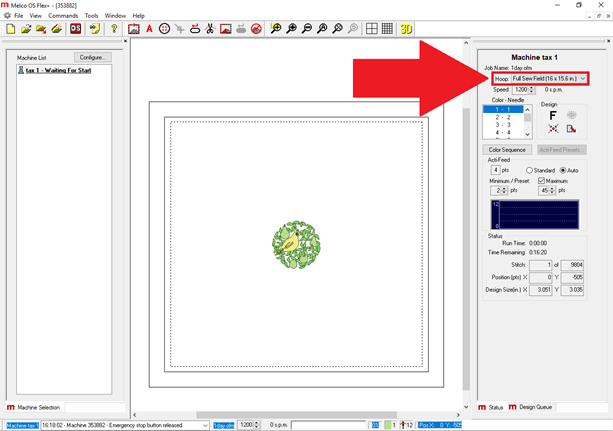This screenshot has width=613, height=431.
Task: Open the status bar message log dropdown
Action: point(205,425)
